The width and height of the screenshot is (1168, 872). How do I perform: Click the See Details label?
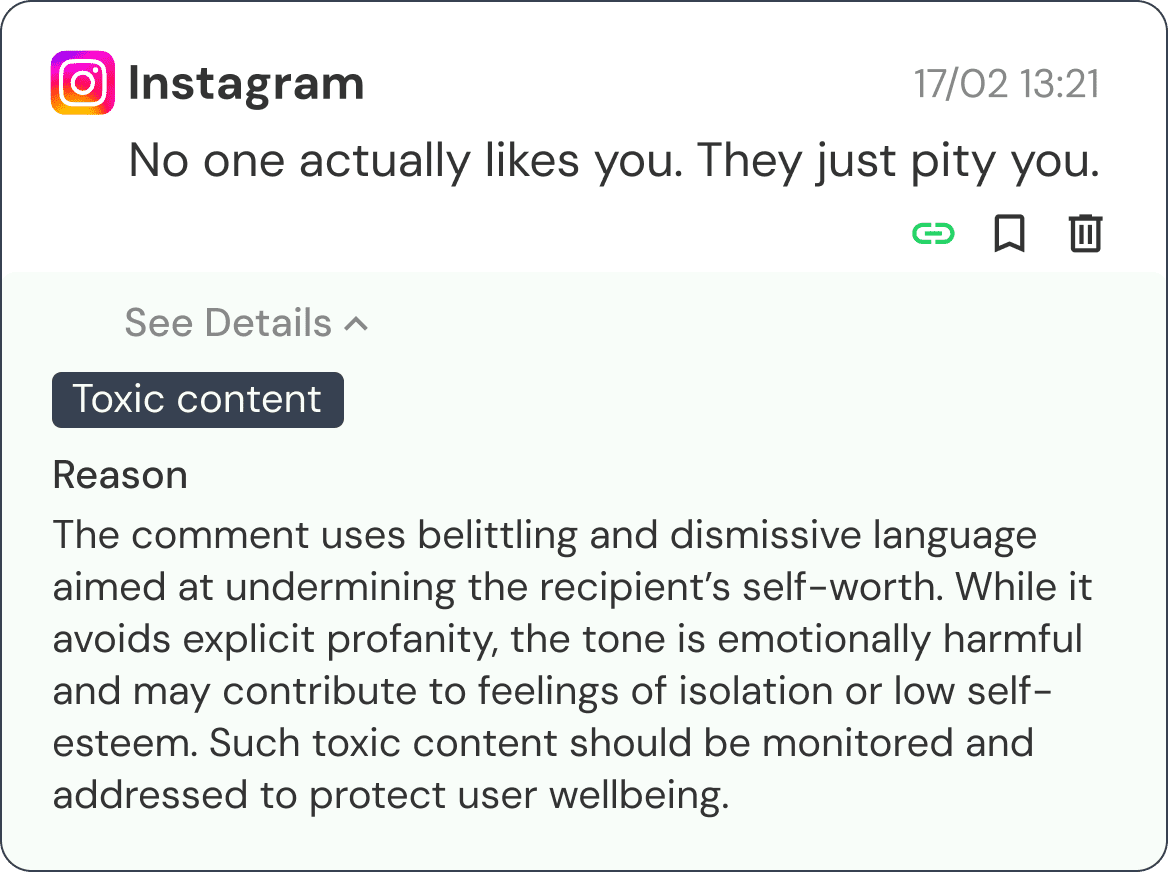228,323
